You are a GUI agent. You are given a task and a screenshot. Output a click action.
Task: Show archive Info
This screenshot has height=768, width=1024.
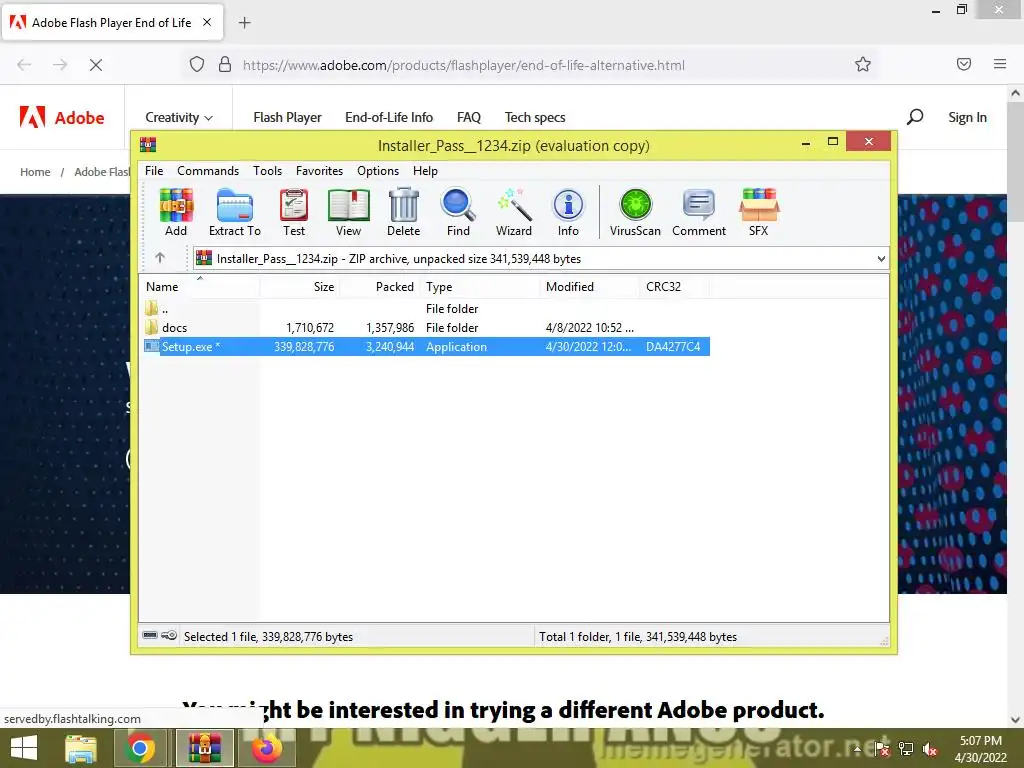click(568, 212)
